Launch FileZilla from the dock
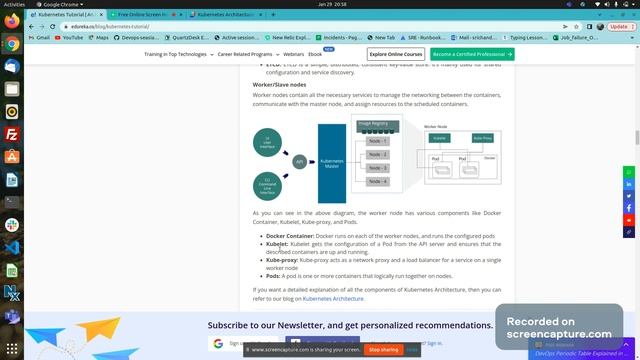The width and height of the screenshot is (640, 360). point(12,134)
